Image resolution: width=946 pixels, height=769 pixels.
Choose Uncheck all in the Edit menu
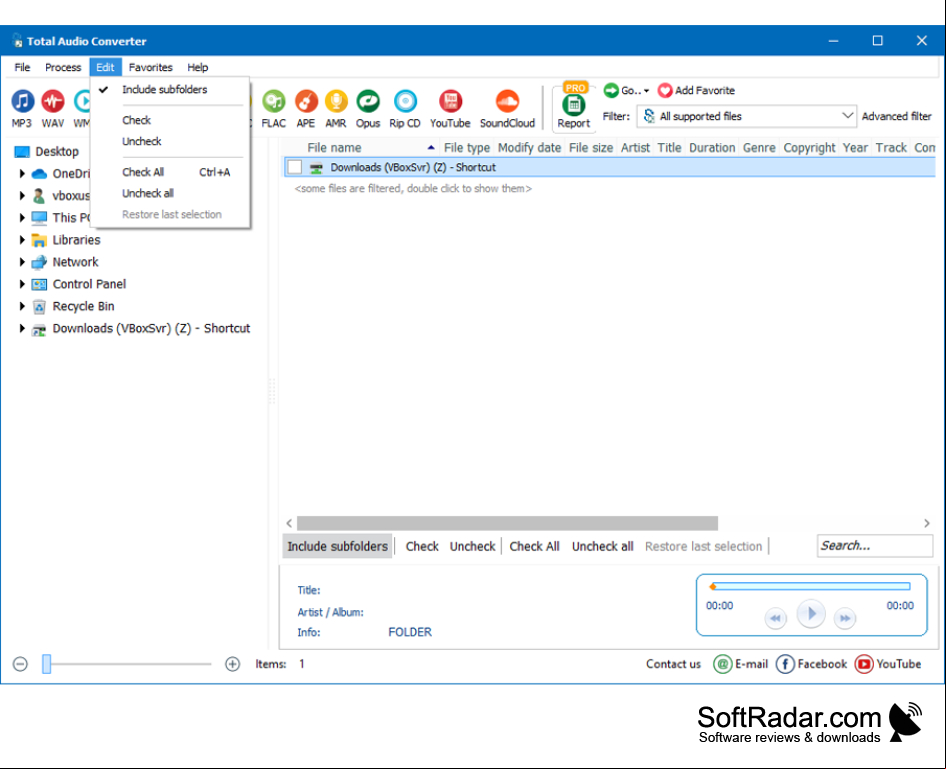click(x=148, y=194)
